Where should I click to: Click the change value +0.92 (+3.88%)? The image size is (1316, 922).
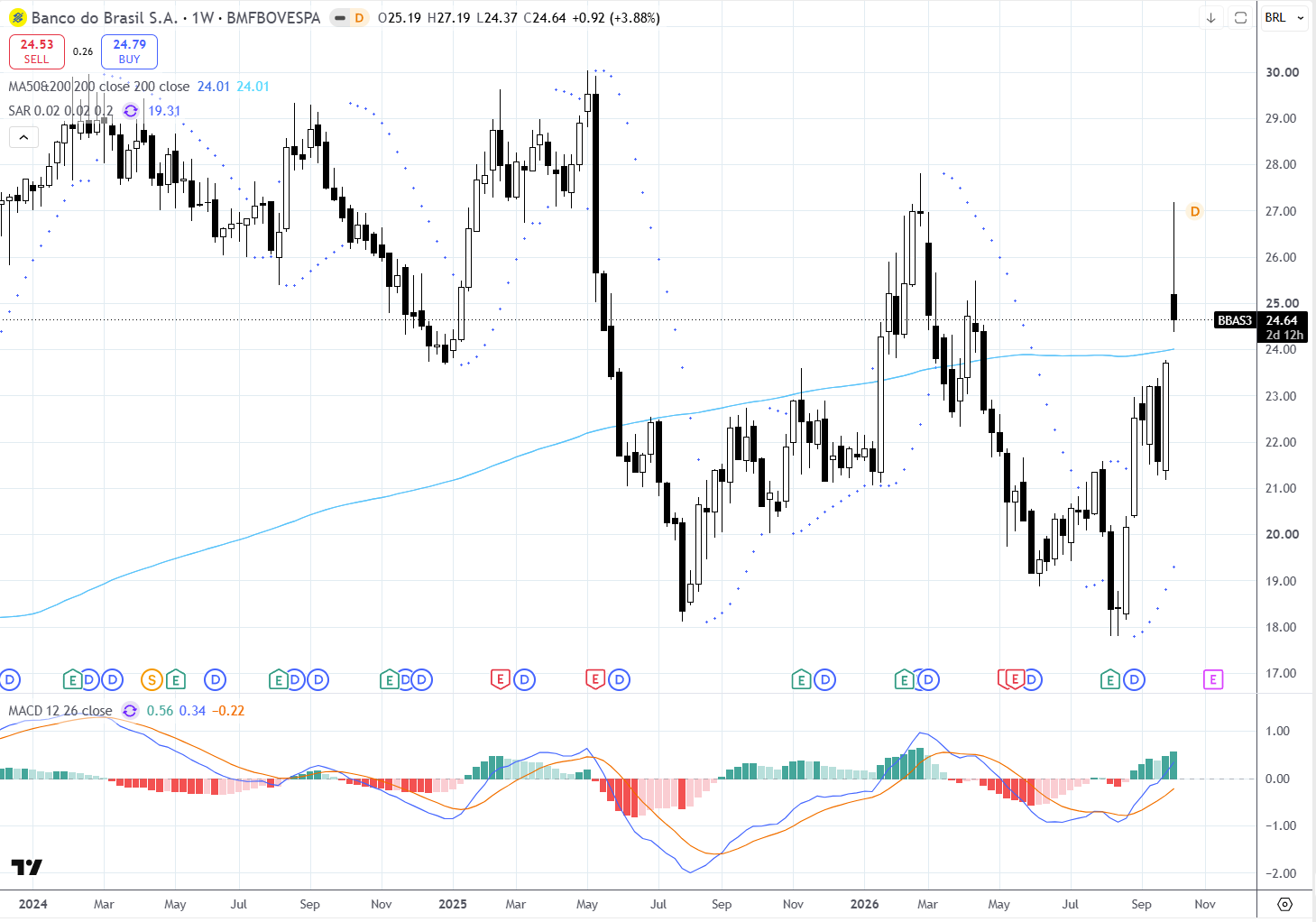(x=616, y=18)
